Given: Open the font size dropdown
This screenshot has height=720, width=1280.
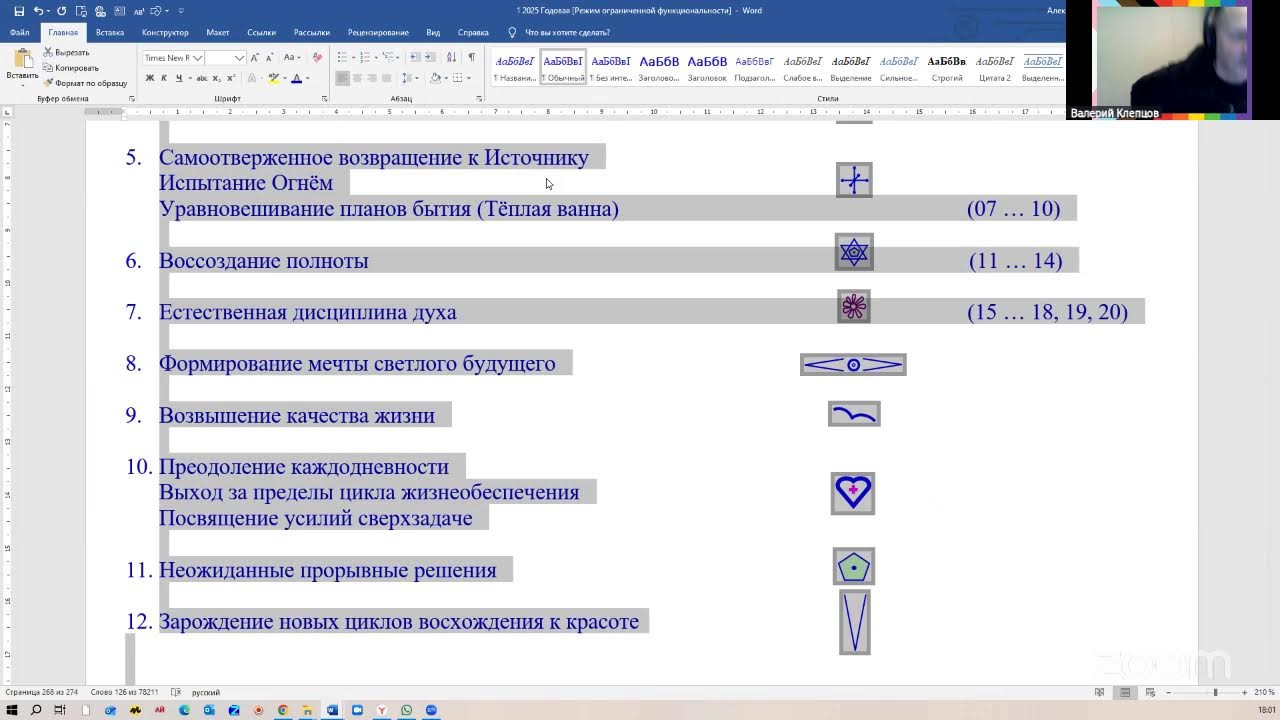Looking at the screenshot, I should pyautogui.click(x=239, y=58).
